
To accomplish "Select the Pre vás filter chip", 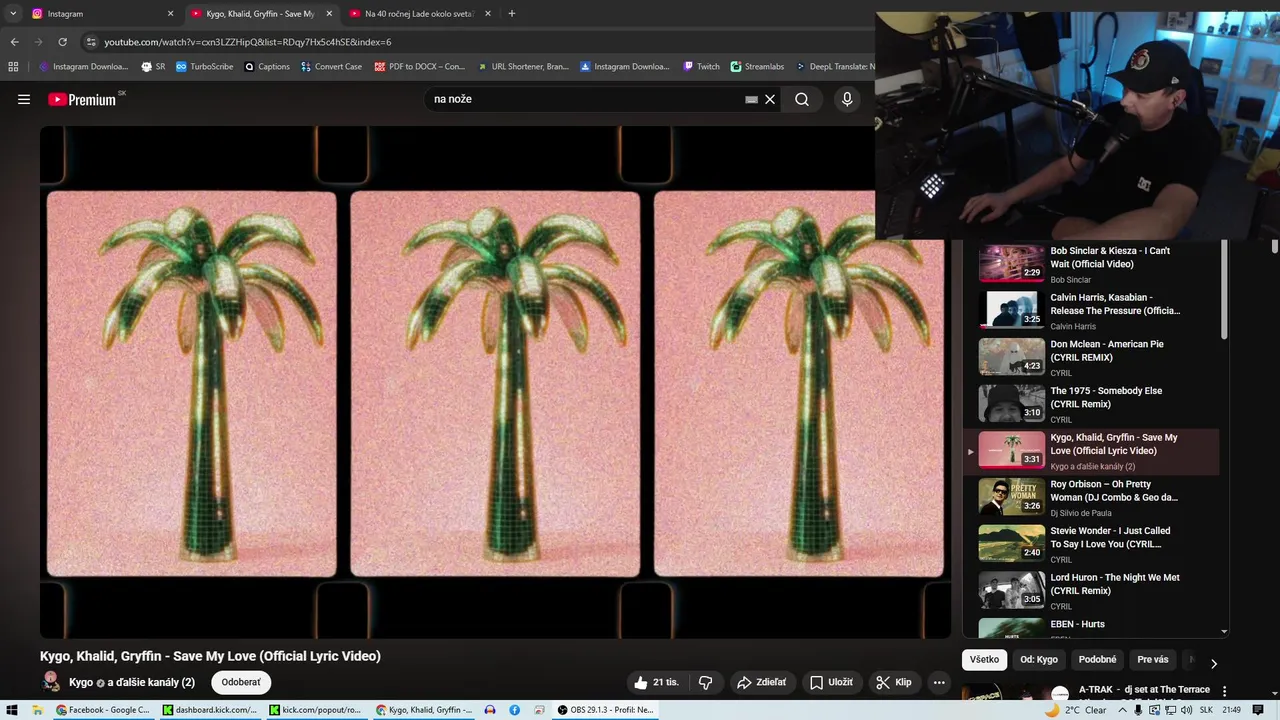I will point(1153,660).
